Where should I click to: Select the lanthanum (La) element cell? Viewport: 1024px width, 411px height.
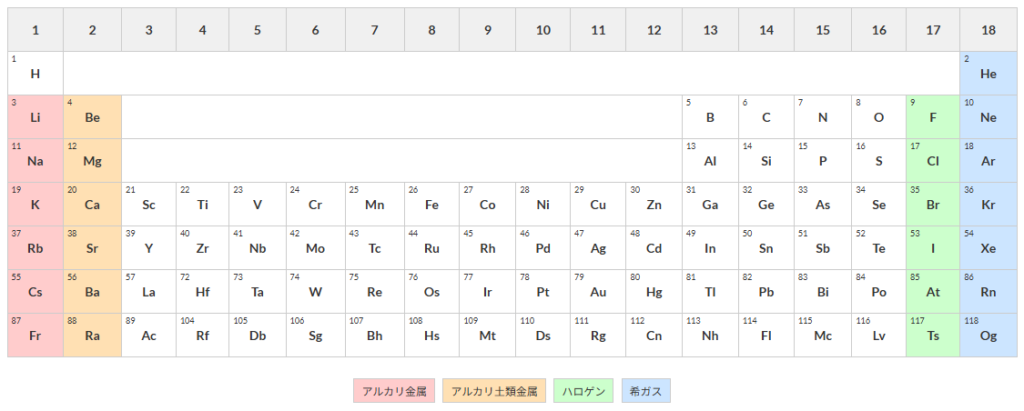pos(148,291)
